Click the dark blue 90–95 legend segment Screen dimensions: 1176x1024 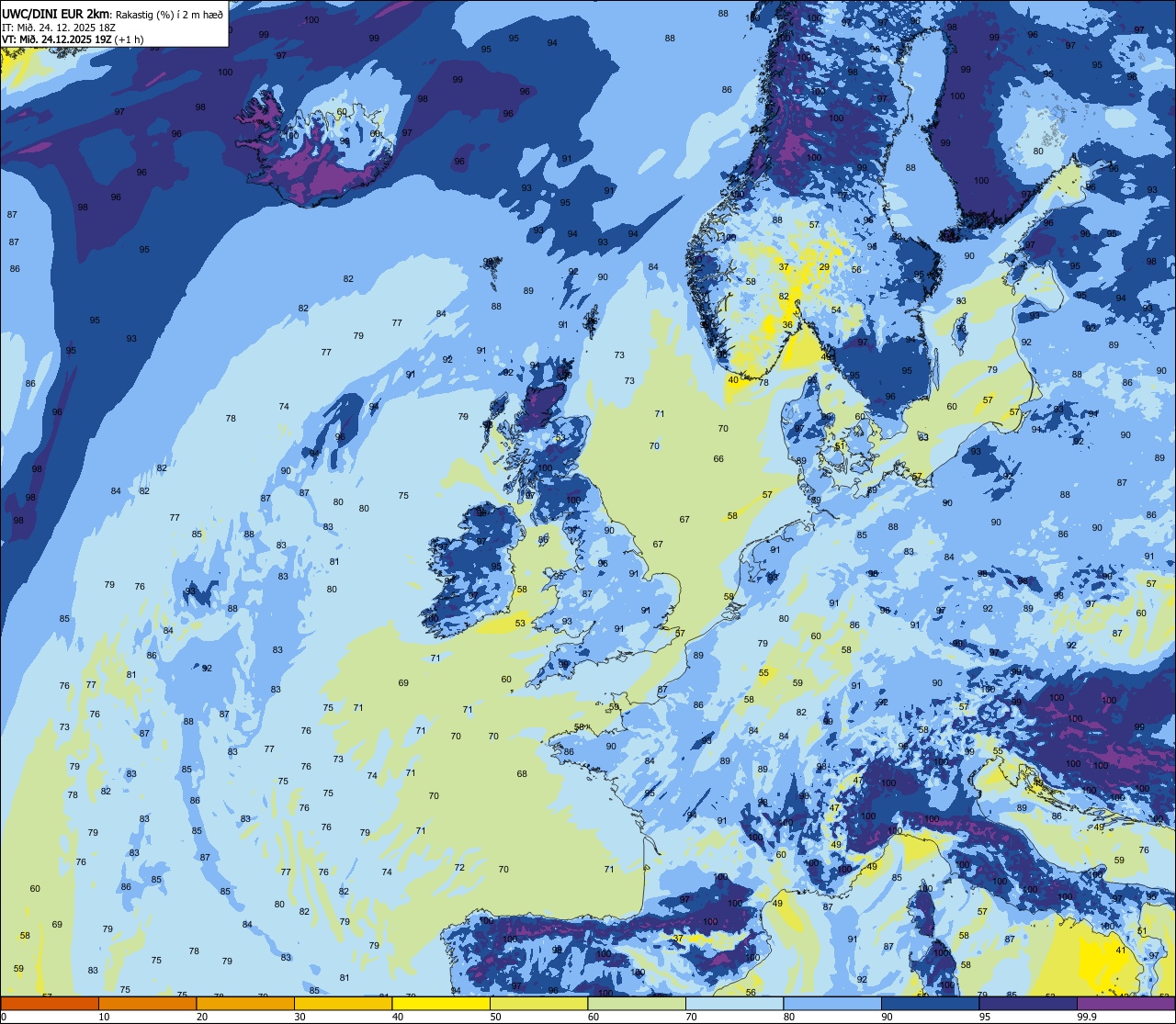(931, 1004)
